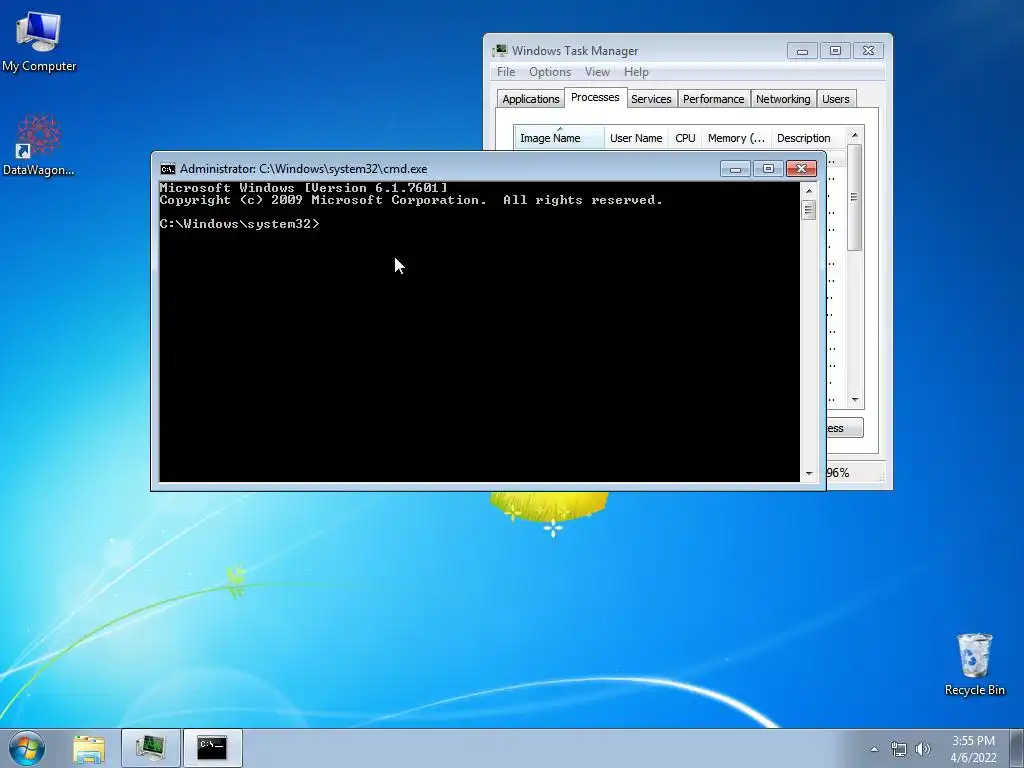Sort processes by CPU column
Image resolution: width=1024 pixels, height=768 pixels.
click(685, 138)
